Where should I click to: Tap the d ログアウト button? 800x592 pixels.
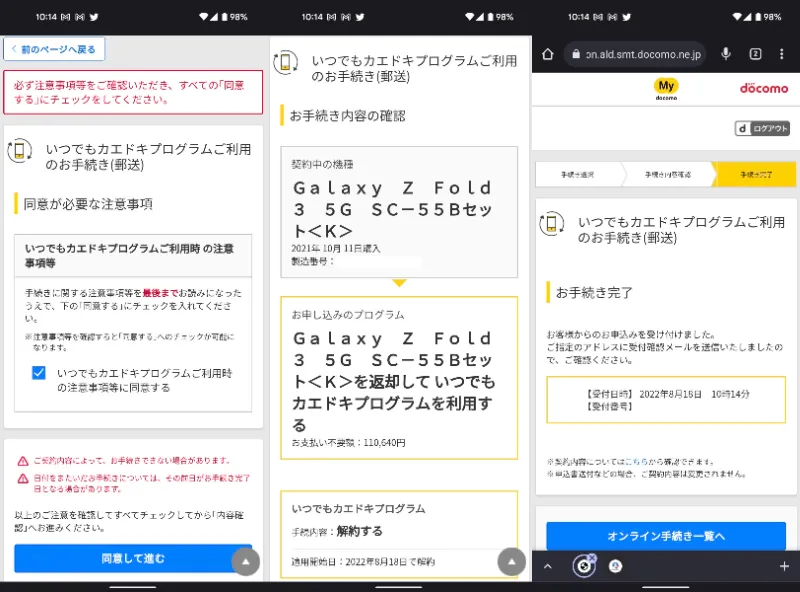click(762, 129)
